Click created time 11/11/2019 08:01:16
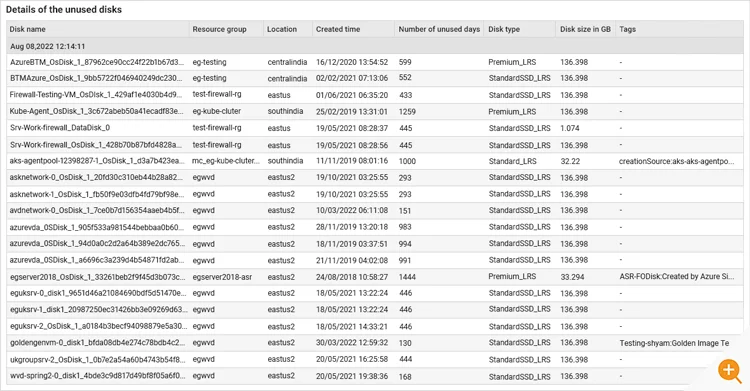This screenshot has height=391, width=750. point(352,161)
